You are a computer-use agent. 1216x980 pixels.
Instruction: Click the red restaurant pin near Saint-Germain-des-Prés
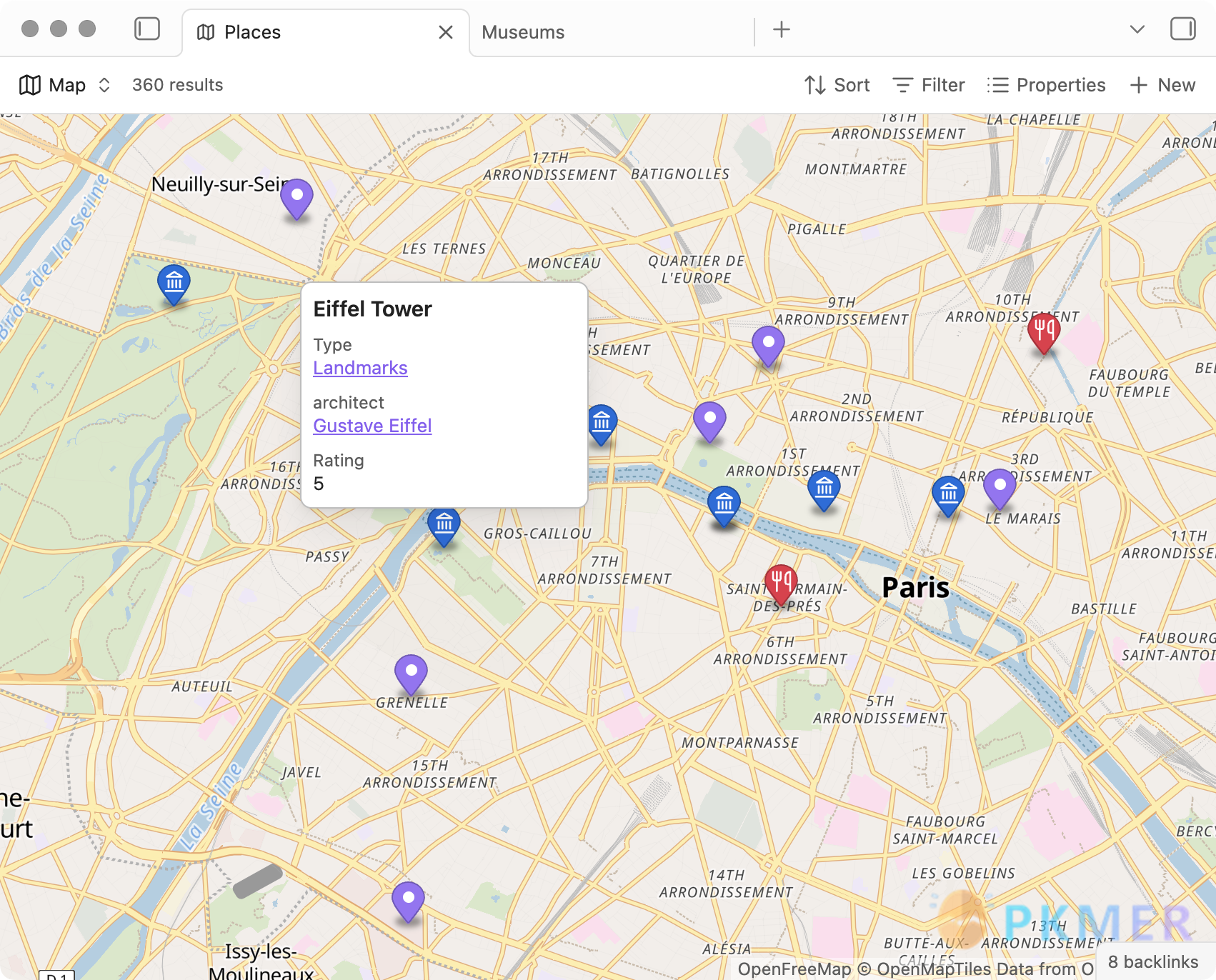coord(781,582)
